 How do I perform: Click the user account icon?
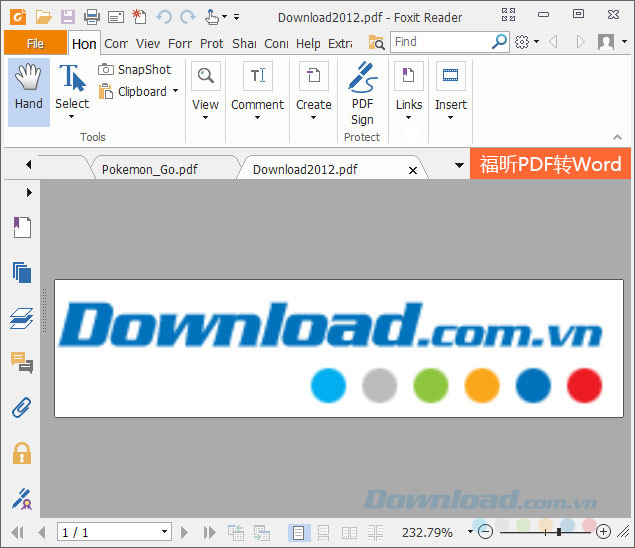606,42
